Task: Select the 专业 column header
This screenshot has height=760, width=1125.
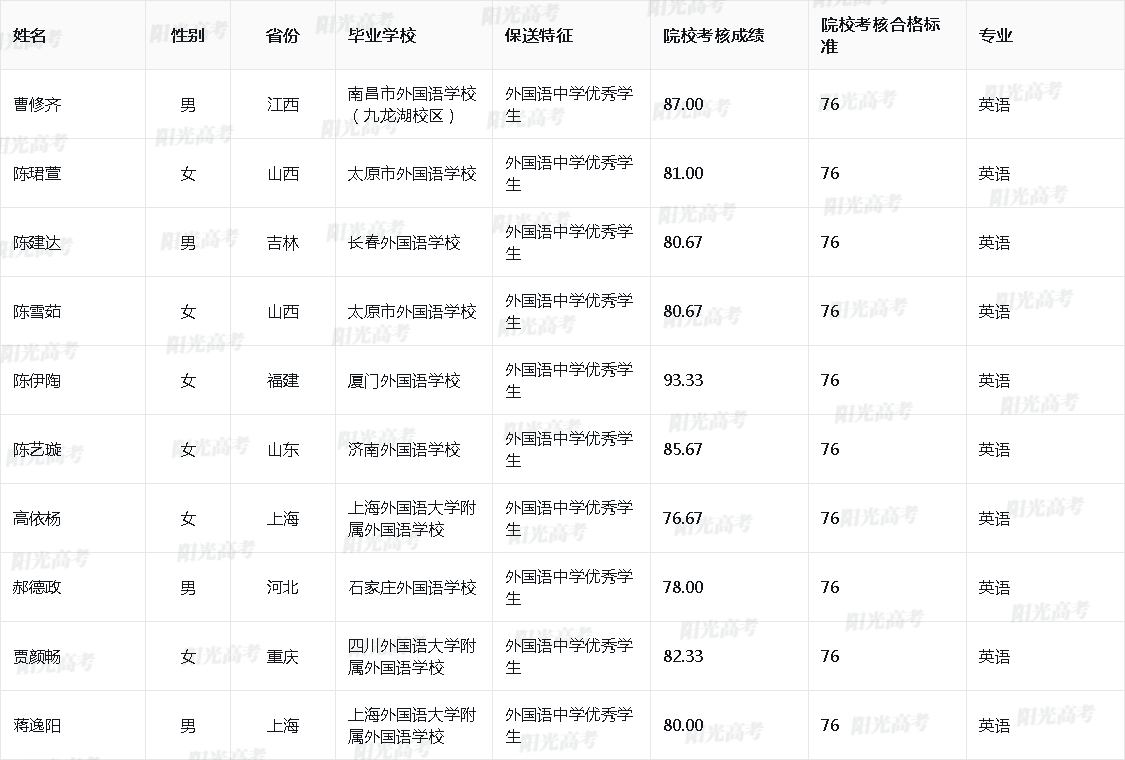Action: [995, 35]
